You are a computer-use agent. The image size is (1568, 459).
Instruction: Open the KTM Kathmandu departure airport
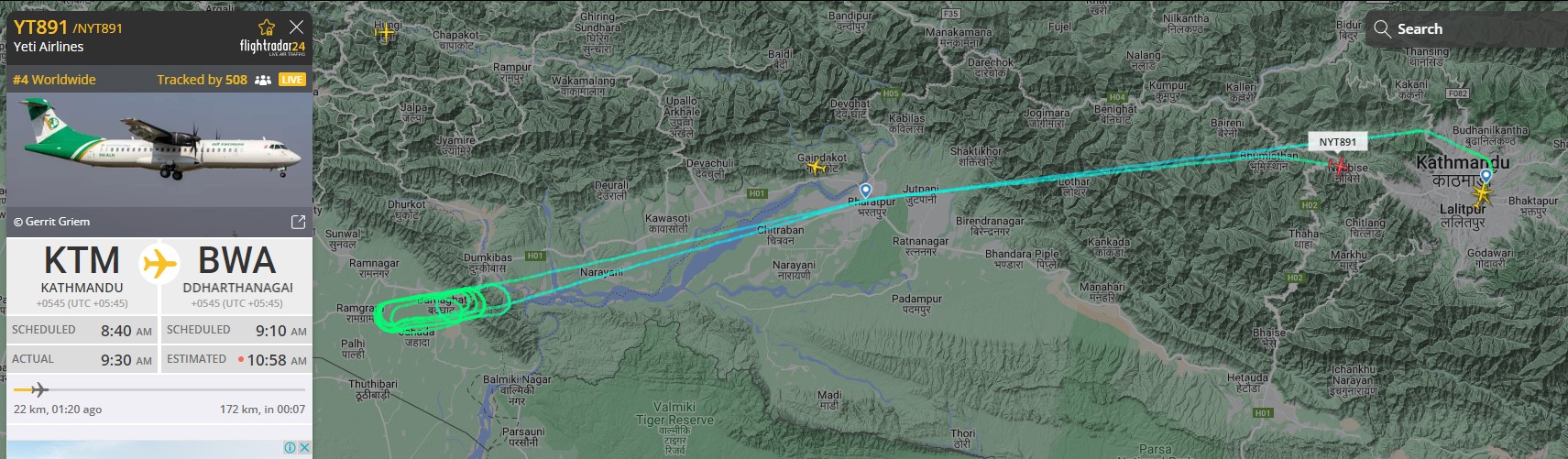82,275
